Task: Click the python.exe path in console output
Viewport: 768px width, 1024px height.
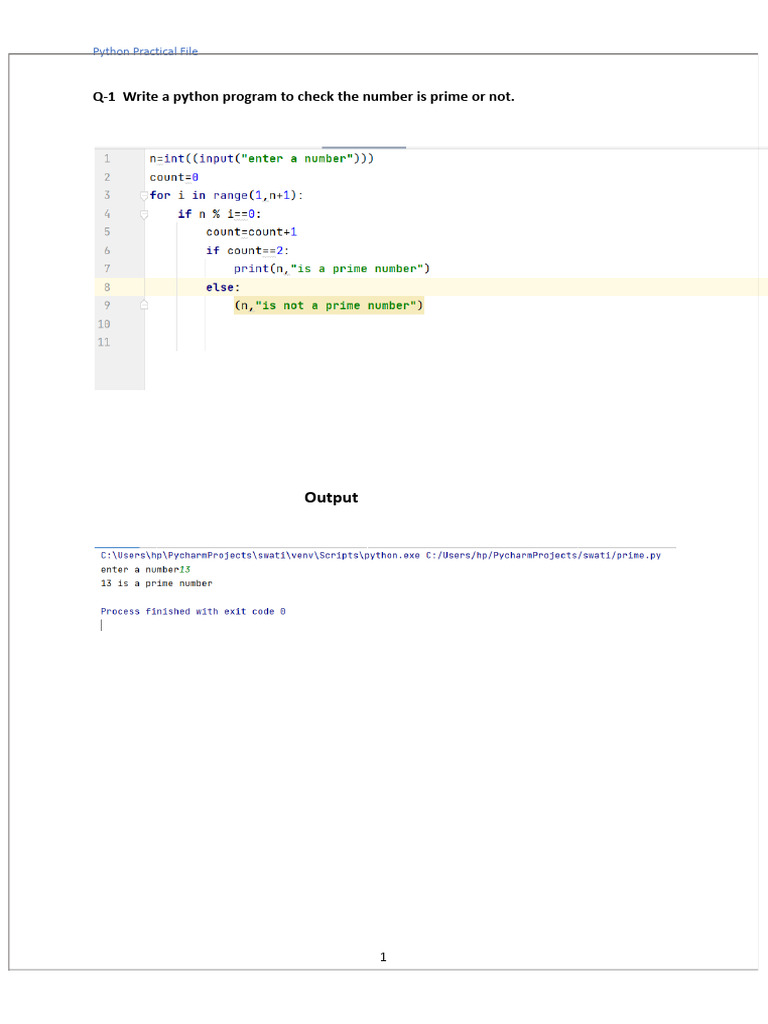Action: click(381, 556)
